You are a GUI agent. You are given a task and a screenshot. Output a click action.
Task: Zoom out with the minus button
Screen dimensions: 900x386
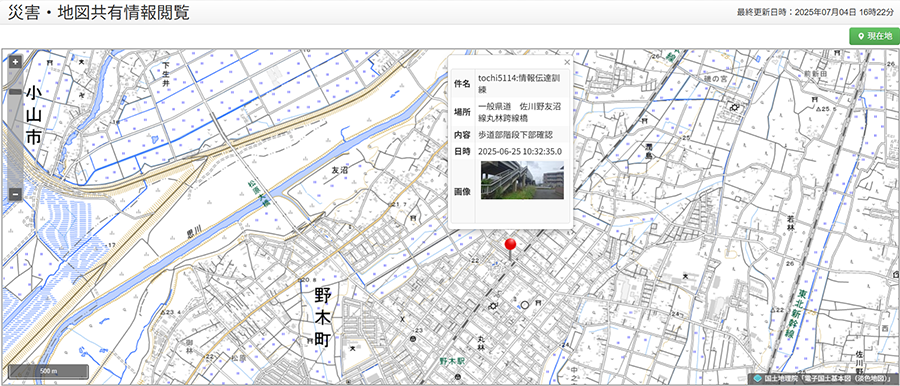pos(15,194)
